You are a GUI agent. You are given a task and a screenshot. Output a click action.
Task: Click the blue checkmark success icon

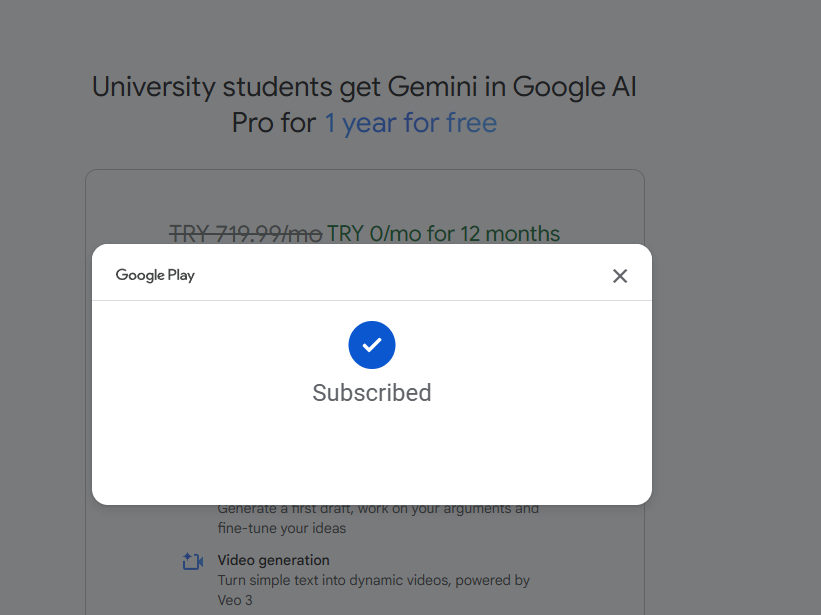tap(372, 345)
